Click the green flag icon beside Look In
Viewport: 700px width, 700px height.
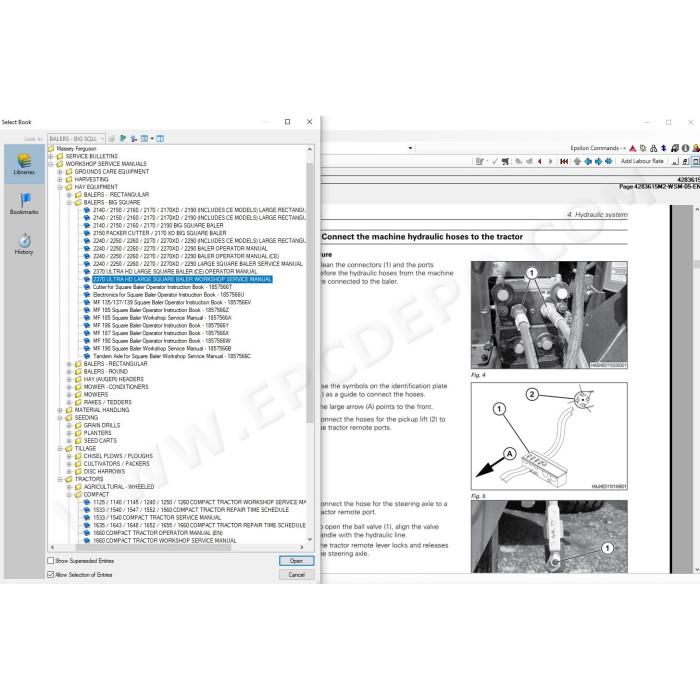123,139
